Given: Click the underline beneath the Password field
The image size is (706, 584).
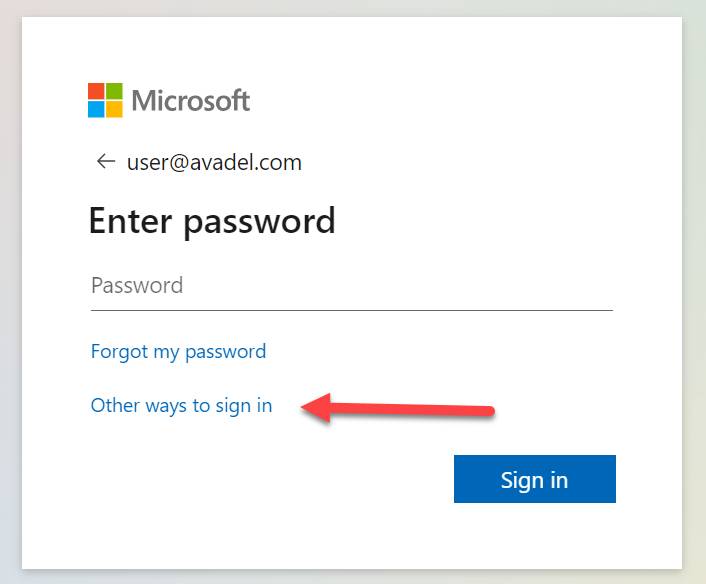Looking at the screenshot, I should click(x=352, y=310).
